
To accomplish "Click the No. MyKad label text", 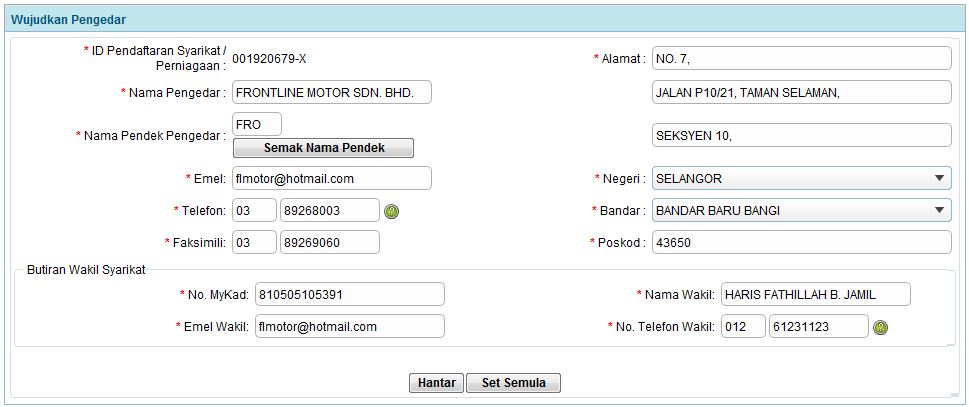I will pyautogui.click(x=214, y=295).
